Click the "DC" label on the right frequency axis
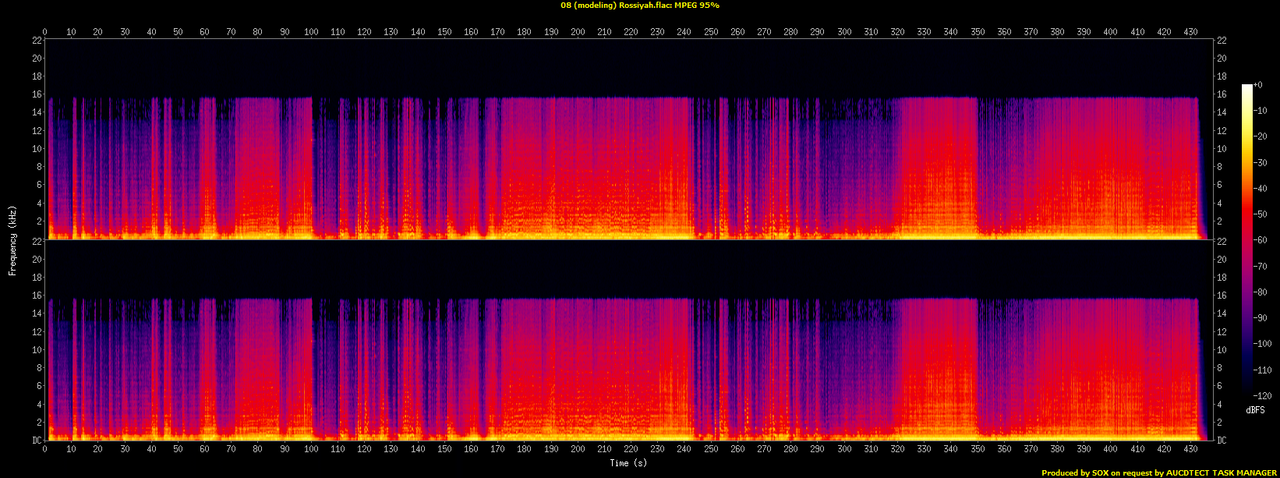1280x478 pixels. point(1221,441)
